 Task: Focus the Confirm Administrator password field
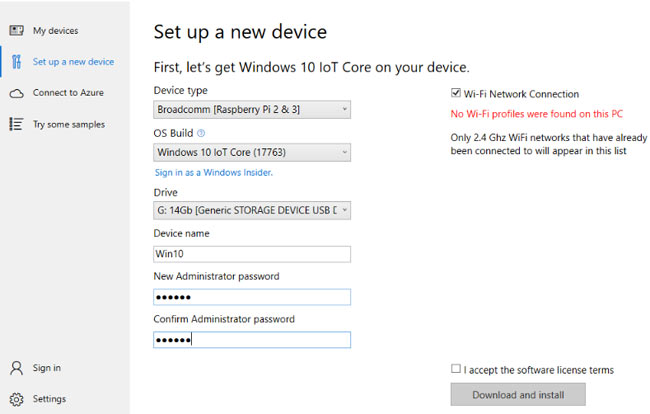point(252,340)
